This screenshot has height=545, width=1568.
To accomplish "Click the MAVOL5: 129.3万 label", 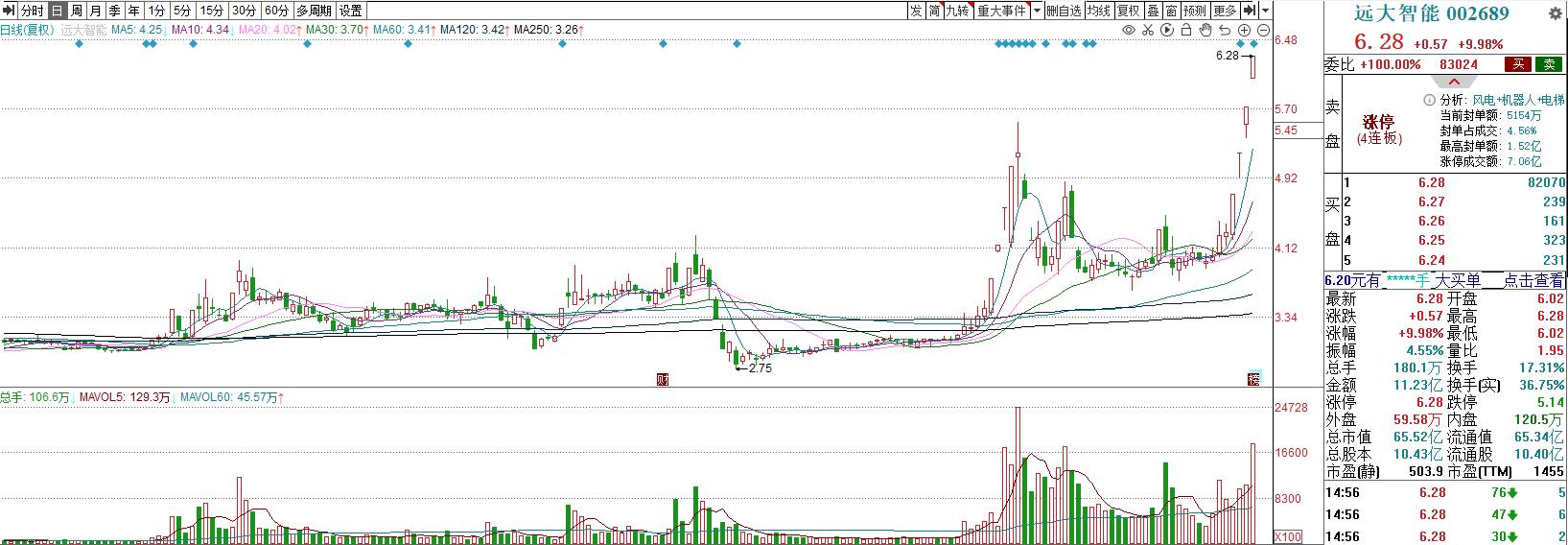I will click(125, 396).
